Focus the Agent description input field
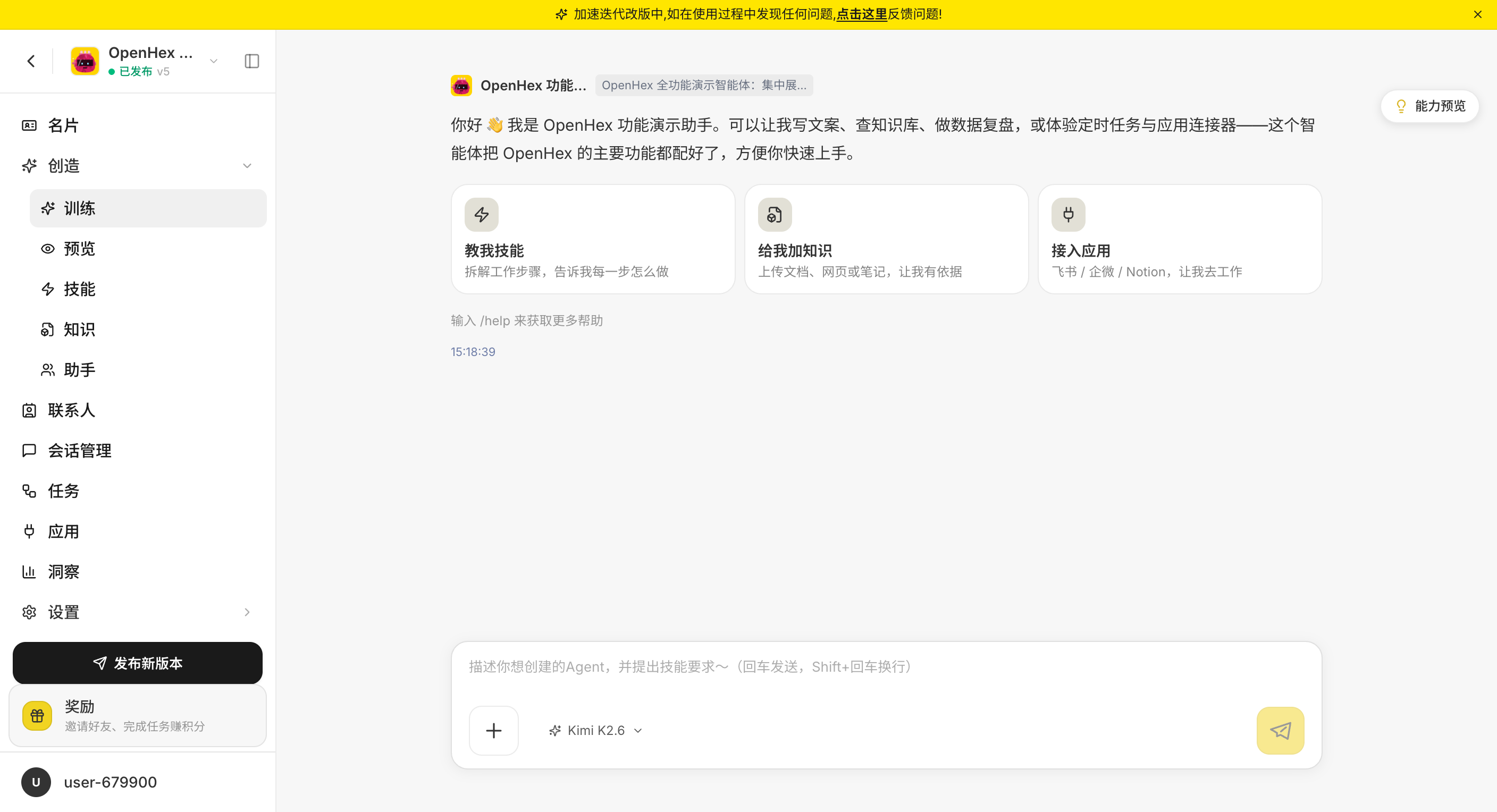Viewport: 1497px width, 812px height. click(887, 667)
